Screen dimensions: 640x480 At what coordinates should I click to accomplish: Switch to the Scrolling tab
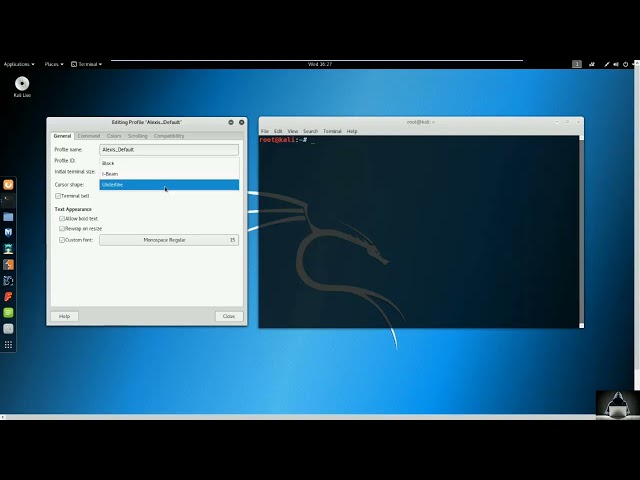[138, 136]
